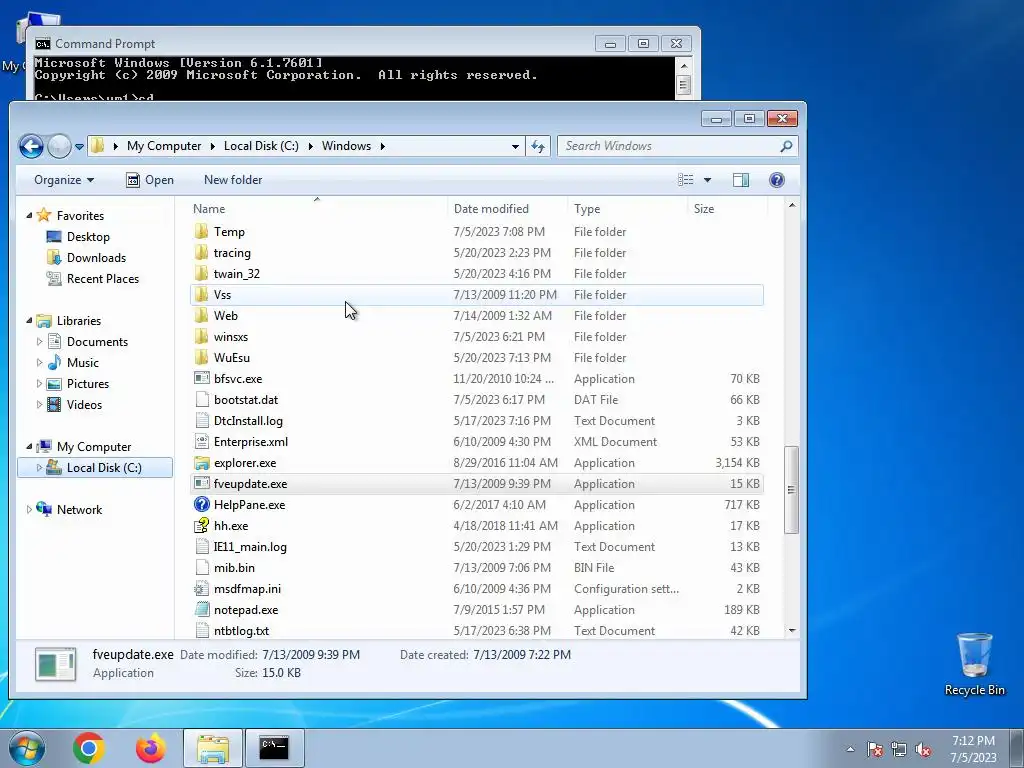Select the IE11_main.log file name
1024x768 pixels.
pyautogui.click(x=250, y=547)
